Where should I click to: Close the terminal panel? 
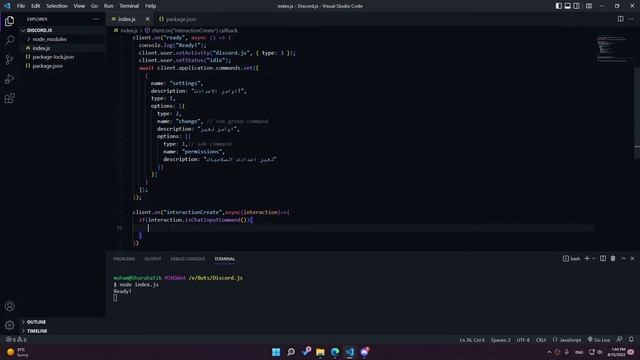[632, 258]
